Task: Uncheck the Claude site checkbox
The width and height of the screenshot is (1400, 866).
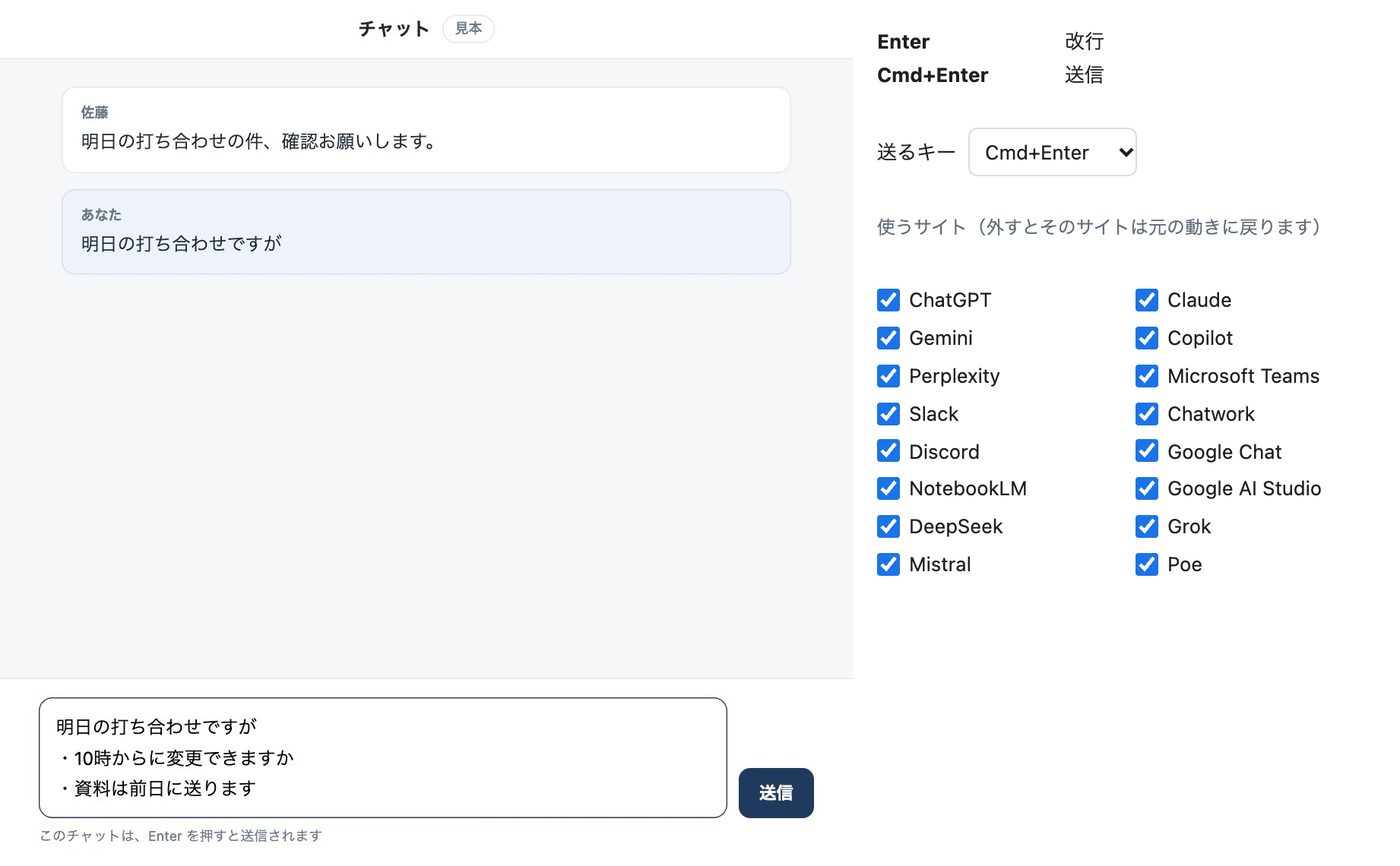Action: [1147, 300]
